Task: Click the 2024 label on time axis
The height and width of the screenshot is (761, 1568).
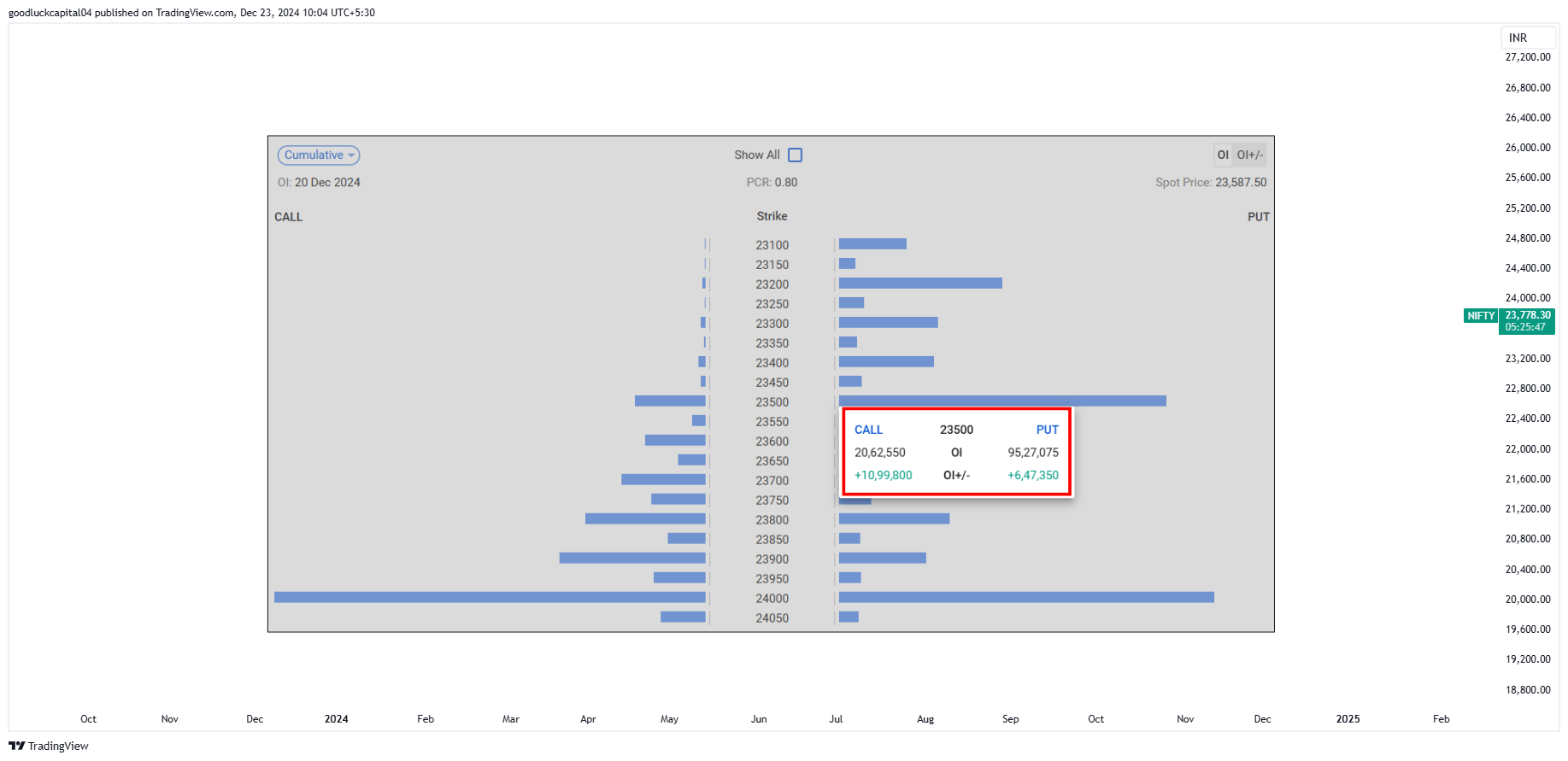Action: pyautogui.click(x=336, y=719)
